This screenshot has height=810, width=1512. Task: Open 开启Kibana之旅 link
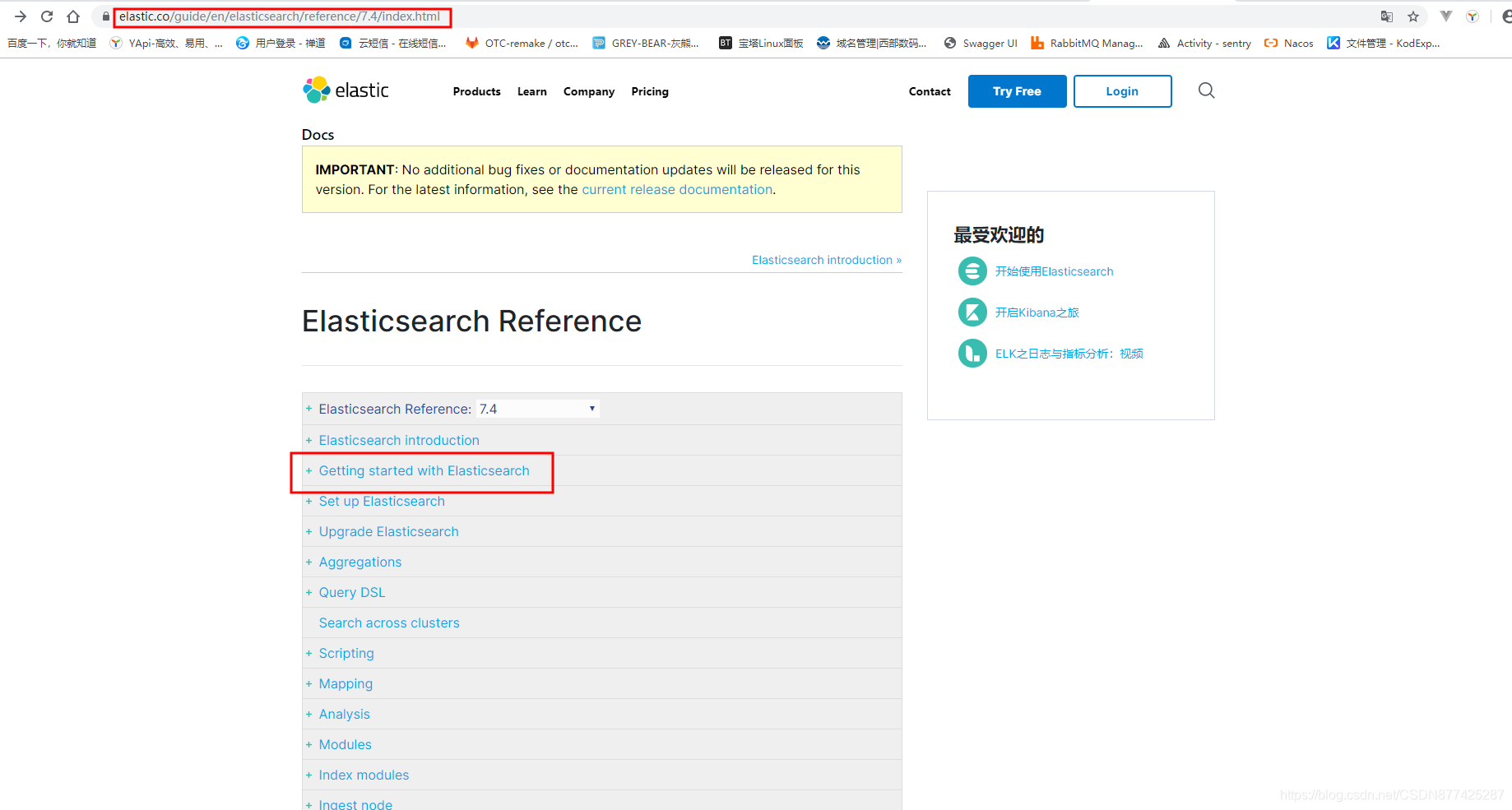[x=1037, y=312]
